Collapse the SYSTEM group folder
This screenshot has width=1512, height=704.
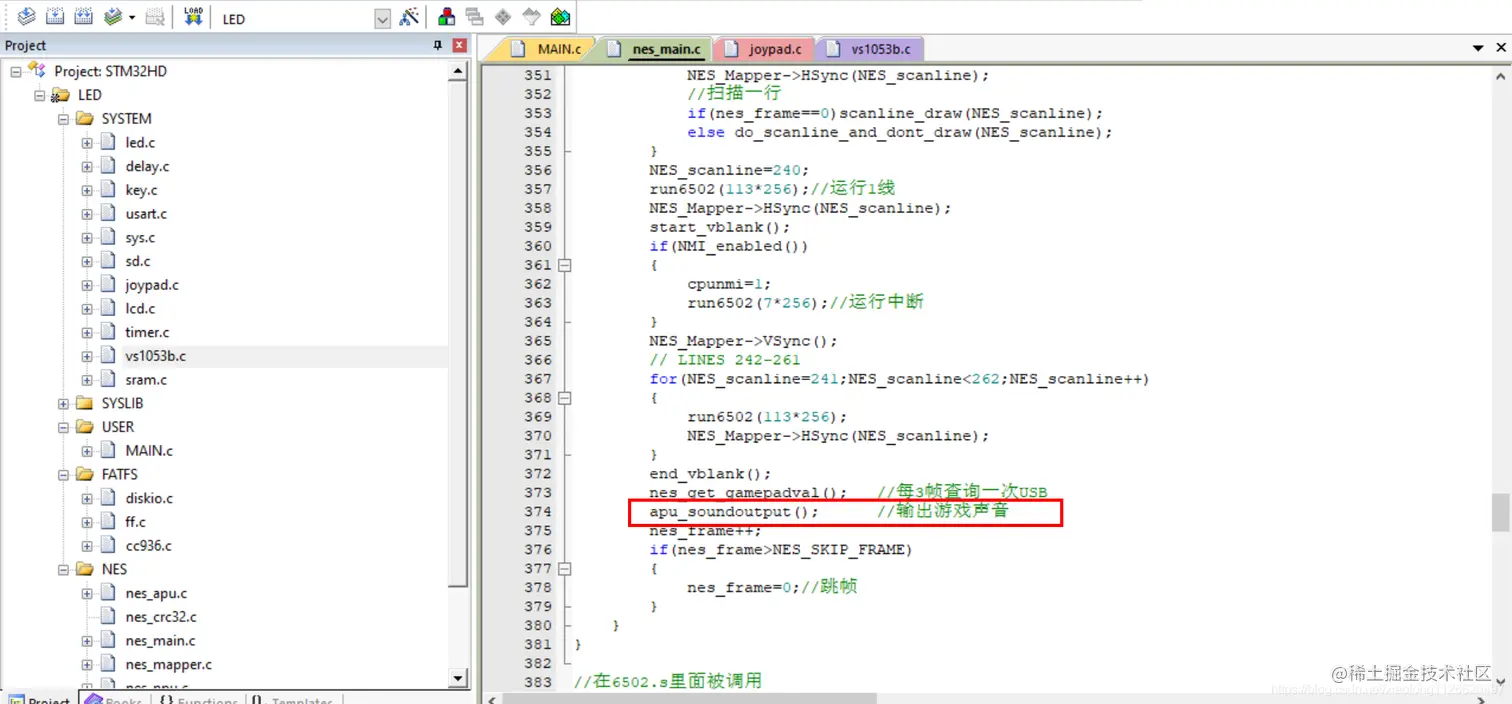63,119
